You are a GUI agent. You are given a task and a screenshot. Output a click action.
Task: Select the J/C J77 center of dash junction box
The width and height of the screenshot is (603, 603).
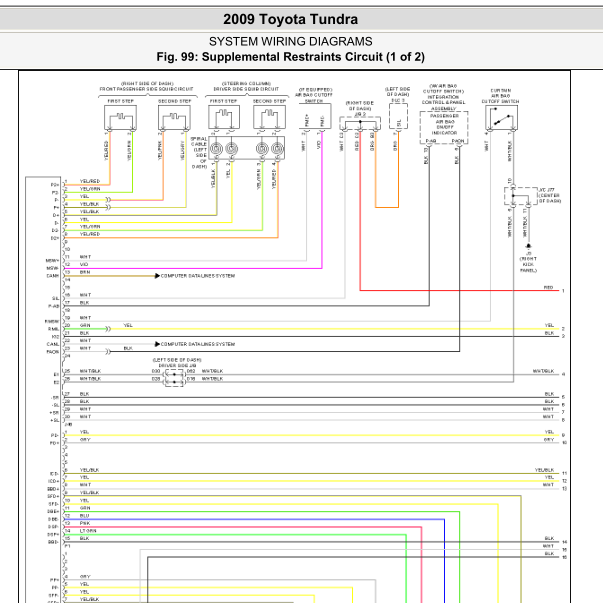[x=521, y=196]
